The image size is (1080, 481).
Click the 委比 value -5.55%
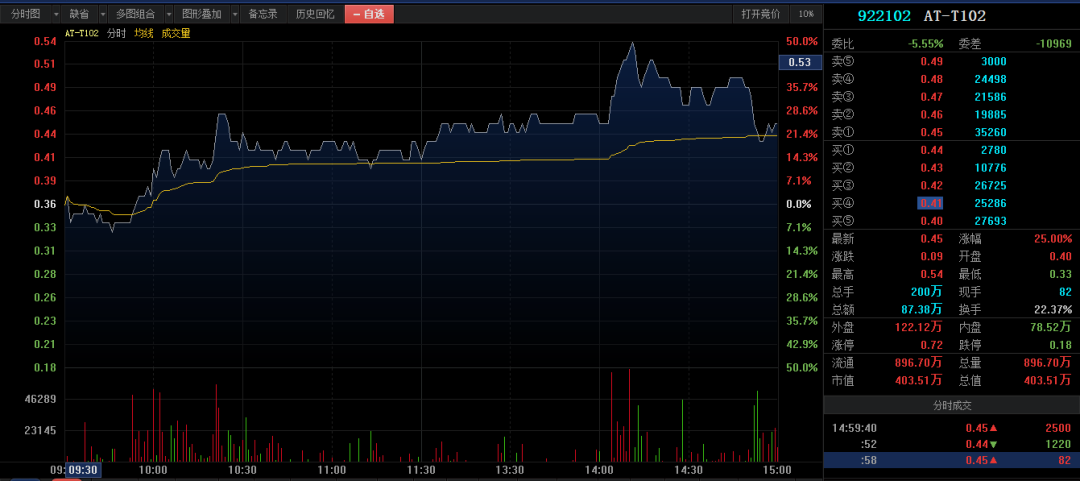[925, 43]
